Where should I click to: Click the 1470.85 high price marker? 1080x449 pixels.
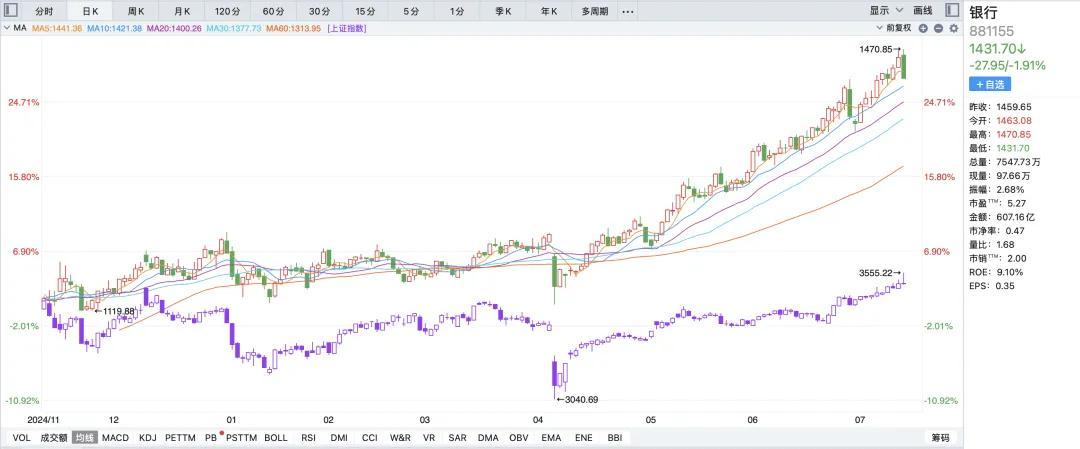point(879,49)
